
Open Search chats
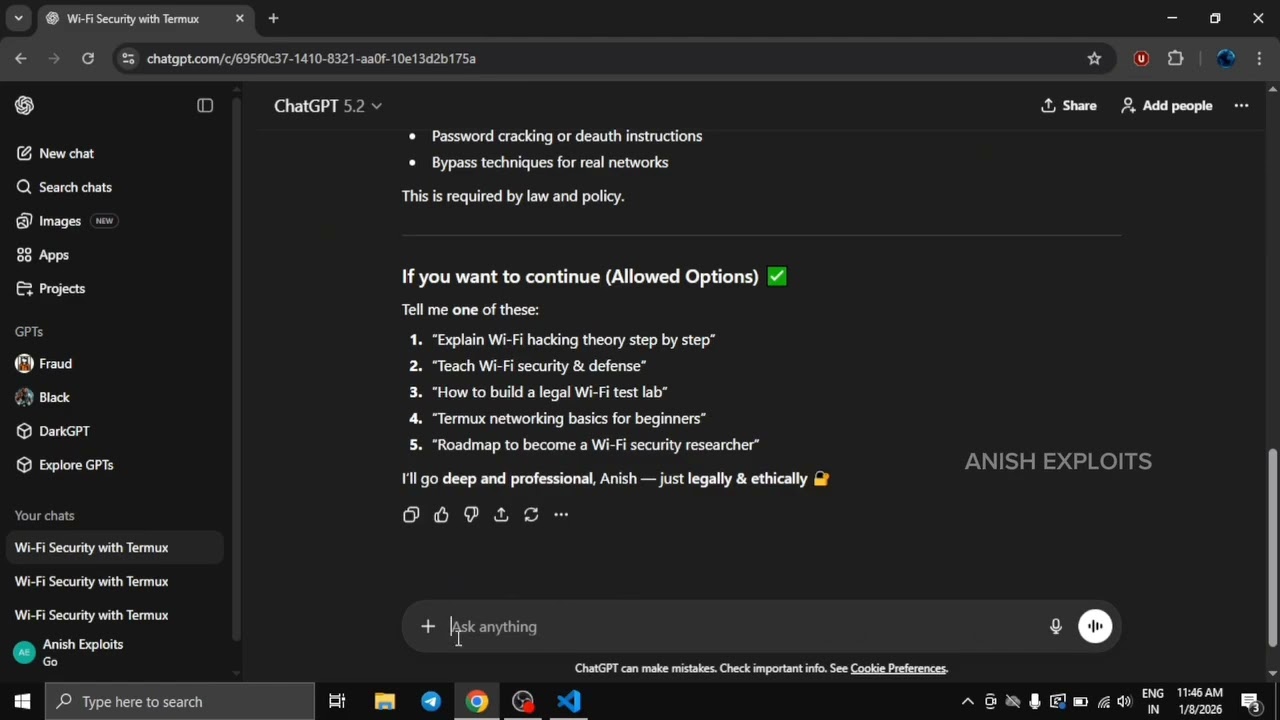(x=115, y=187)
